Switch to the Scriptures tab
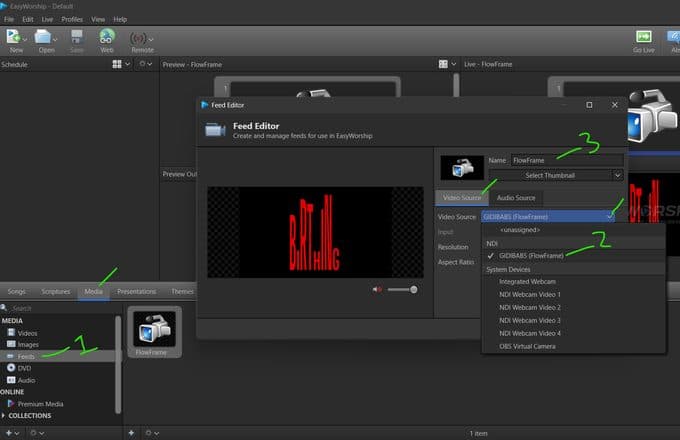680x440 pixels. [56, 291]
